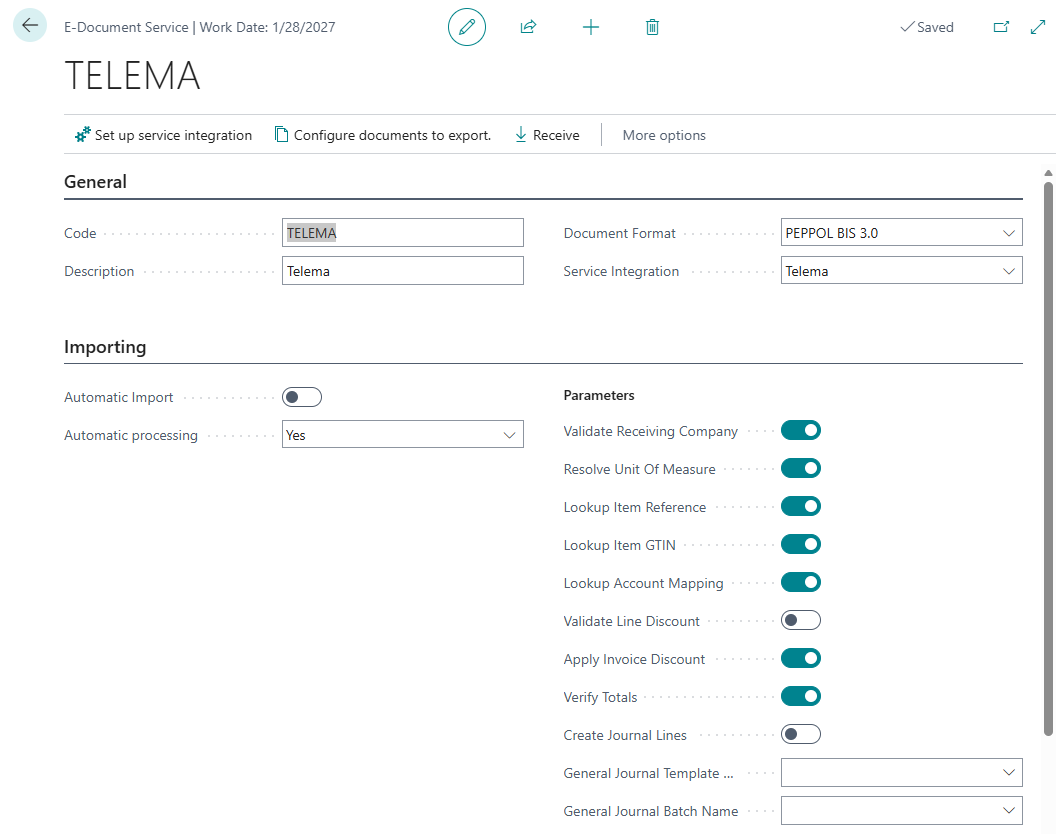Click the plus icon to create new
This screenshot has width=1063, height=834.
(x=591, y=27)
